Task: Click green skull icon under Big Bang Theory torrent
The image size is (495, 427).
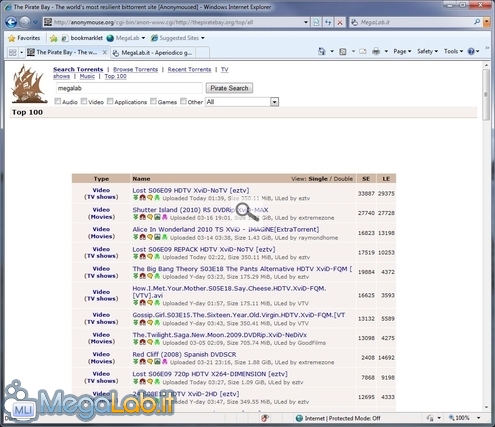Action: (157, 276)
